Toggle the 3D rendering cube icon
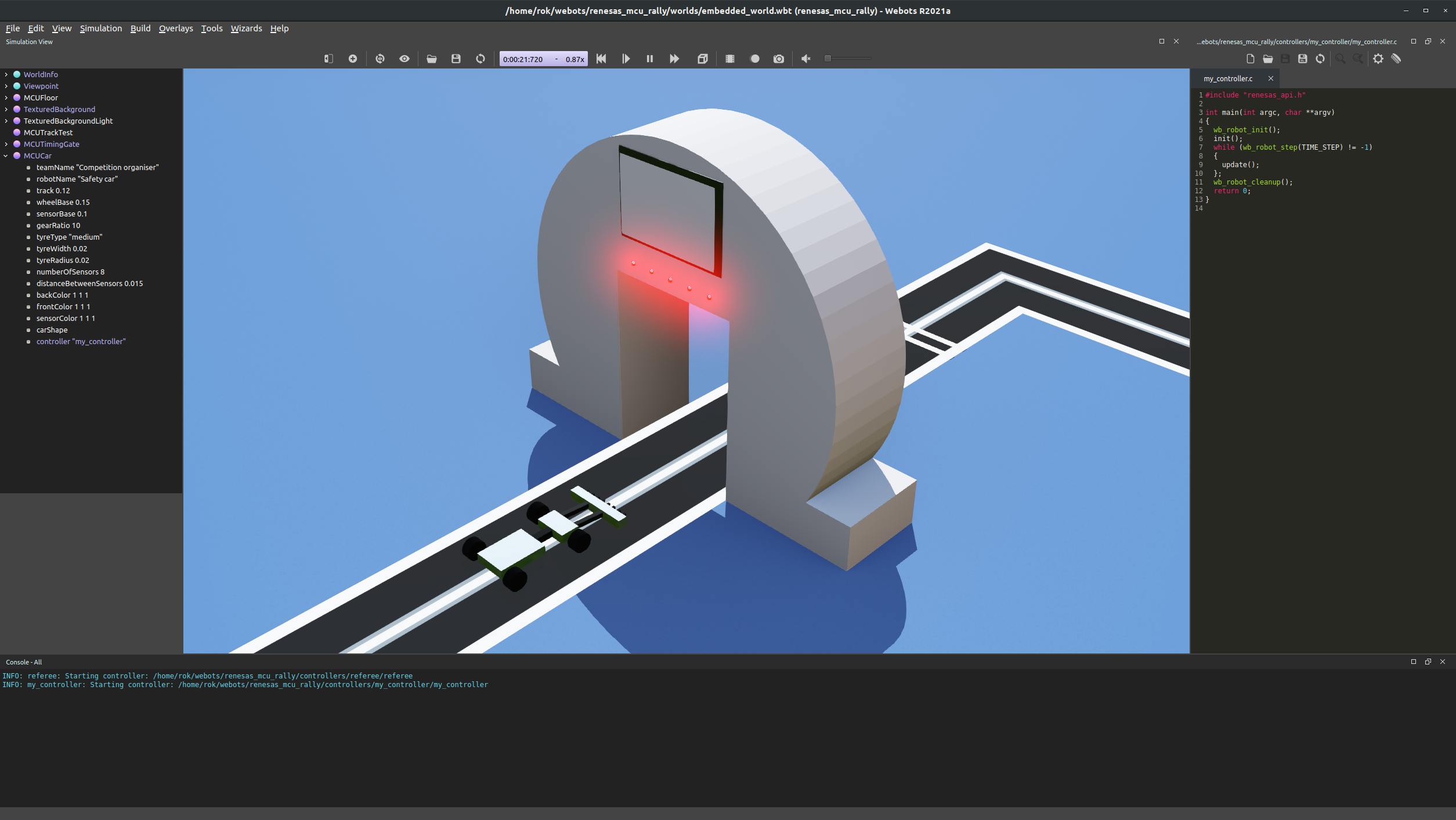1456x820 pixels. point(703,59)
